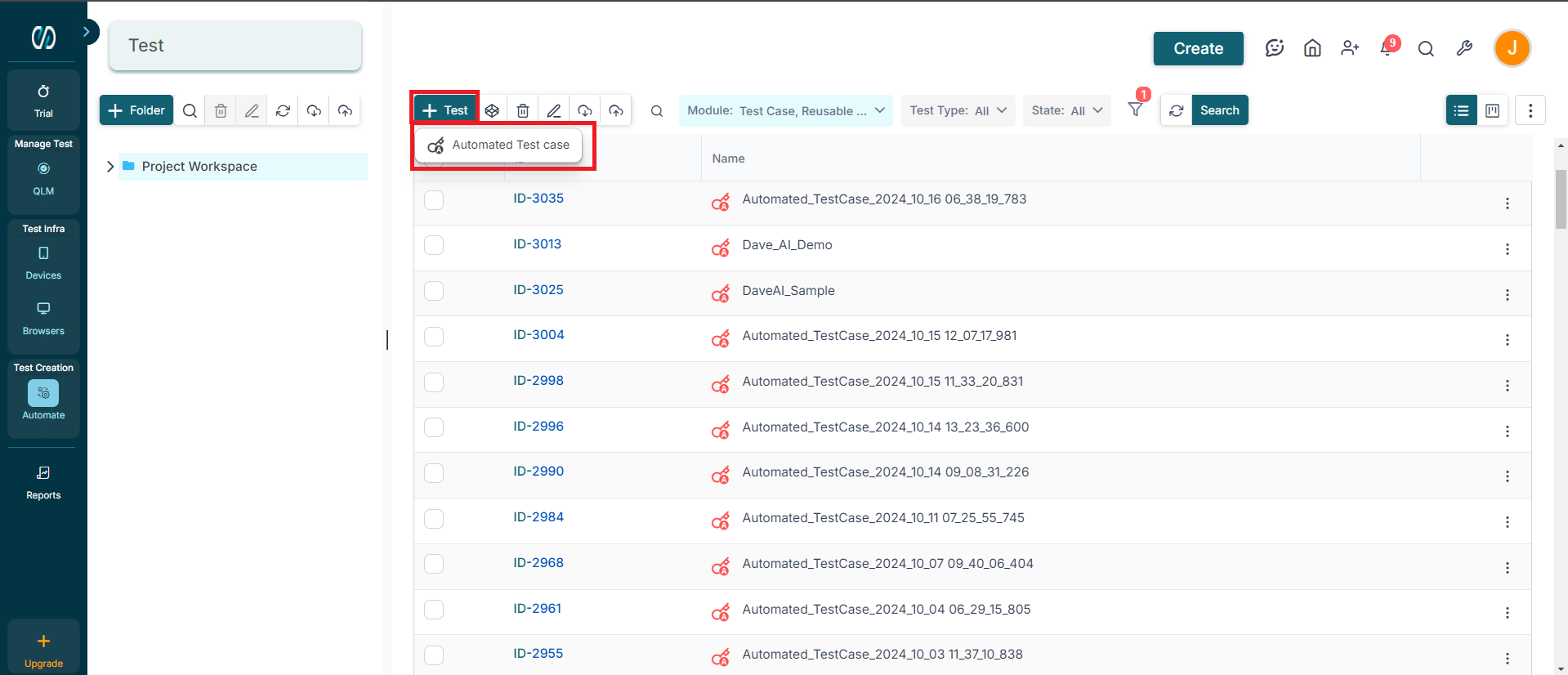Switch to list view
The image size is (1568, 675).
coord(1462,110)
